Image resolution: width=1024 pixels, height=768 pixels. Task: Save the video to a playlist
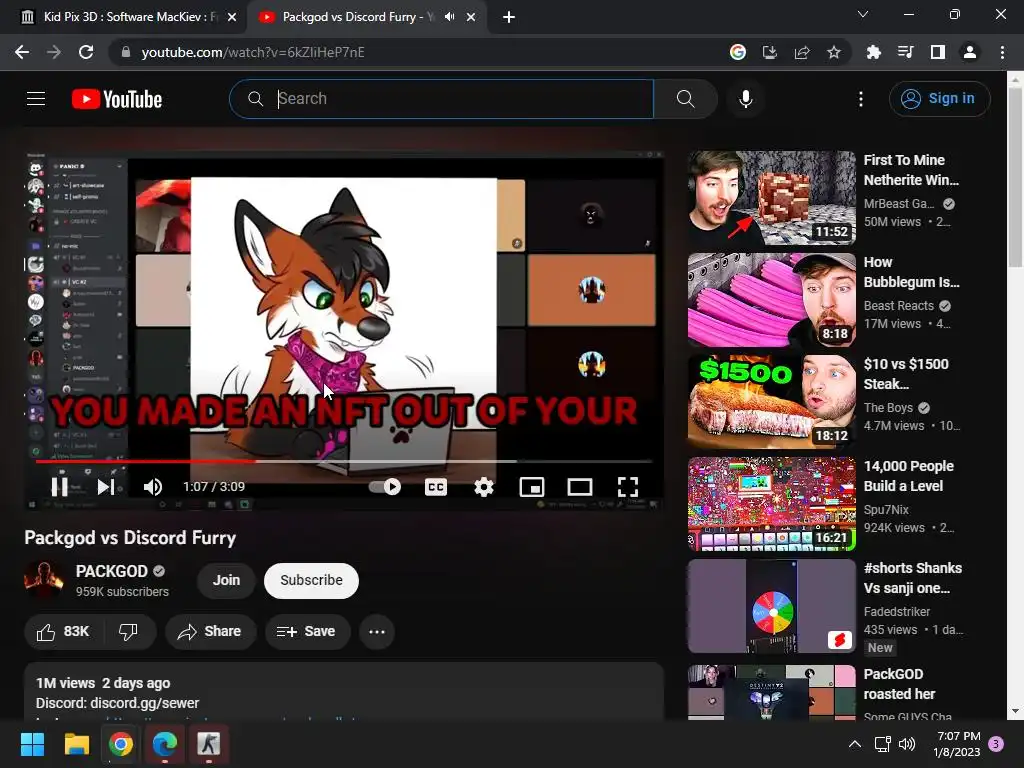[307, 632]
